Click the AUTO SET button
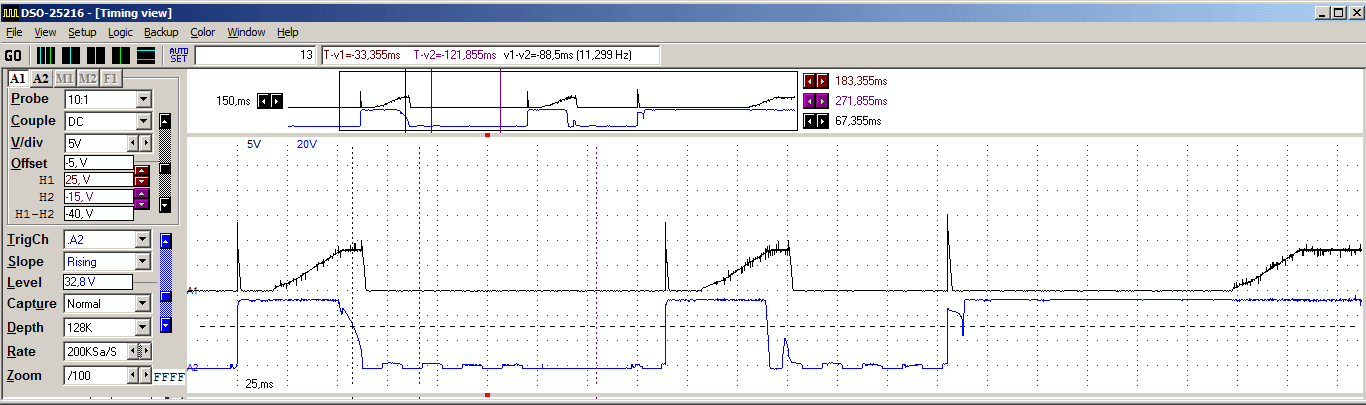The height and width of the screenshot is (405, 1366). 178,55
